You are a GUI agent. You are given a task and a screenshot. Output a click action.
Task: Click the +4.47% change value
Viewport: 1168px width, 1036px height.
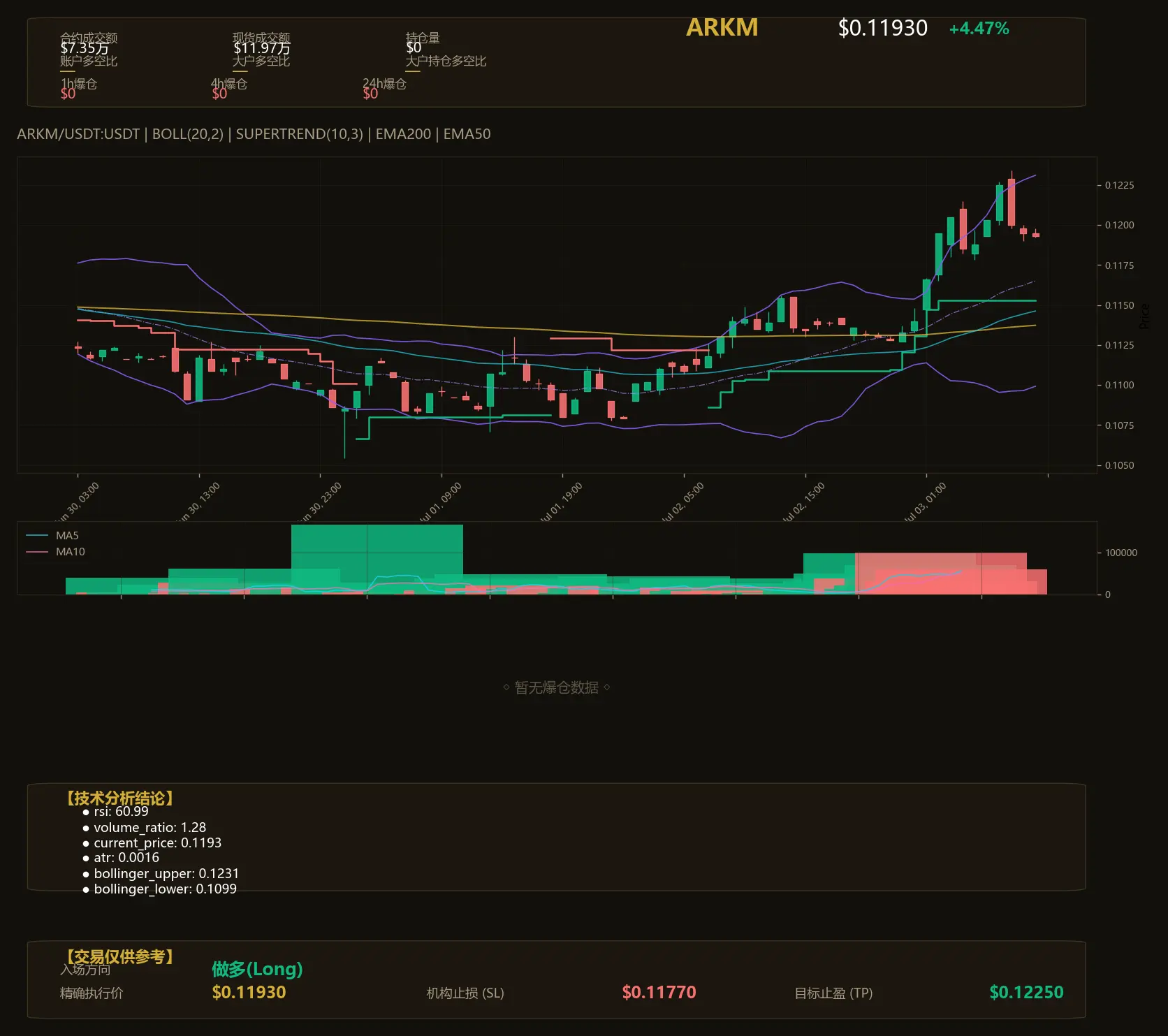click(979, 29)
